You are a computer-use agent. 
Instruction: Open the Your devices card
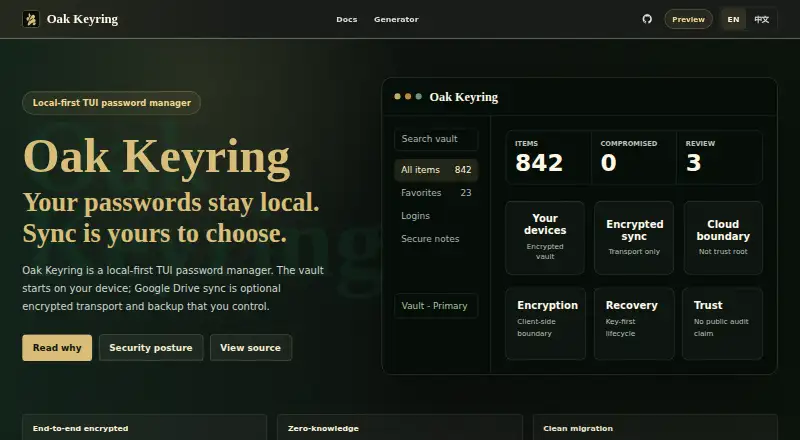click(545, 238)
